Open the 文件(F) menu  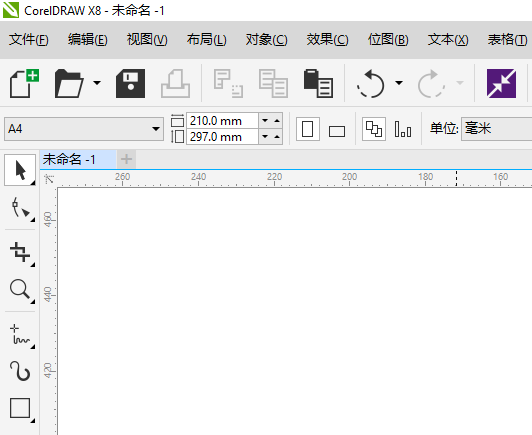(29, 40)
